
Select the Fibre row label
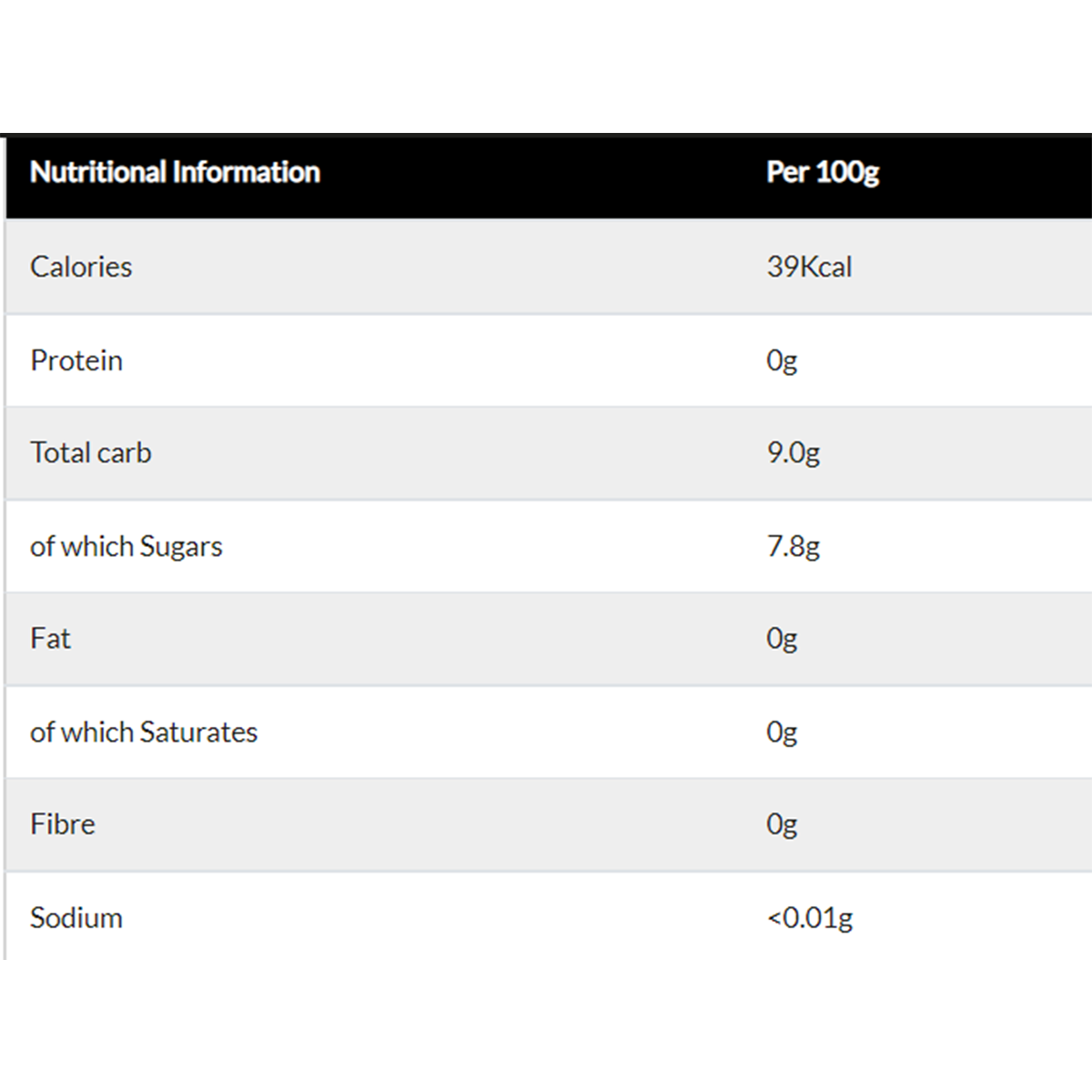click(63, 824)
